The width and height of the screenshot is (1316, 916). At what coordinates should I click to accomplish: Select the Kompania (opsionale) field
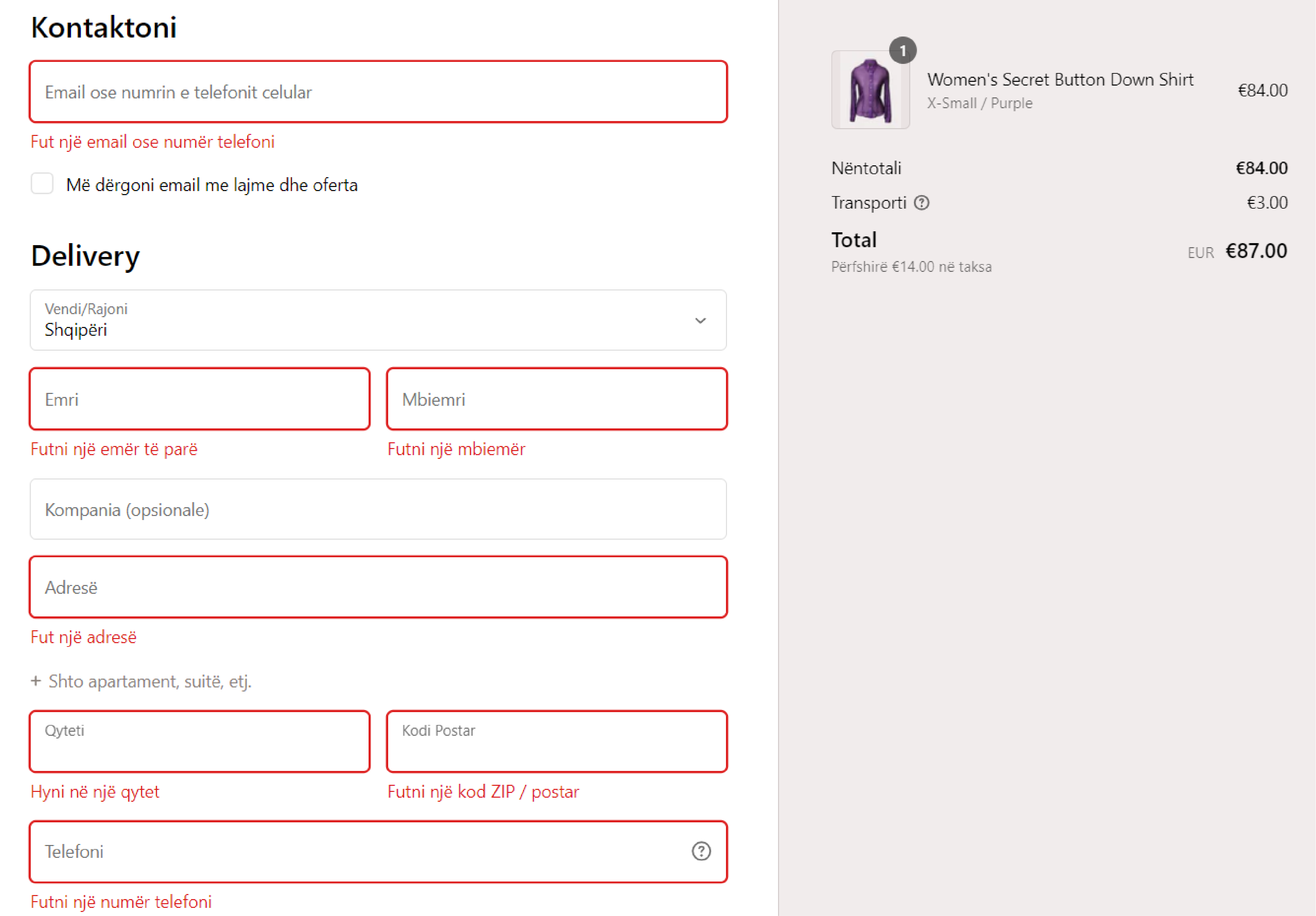pyautogui.click(x=378, y=509)
